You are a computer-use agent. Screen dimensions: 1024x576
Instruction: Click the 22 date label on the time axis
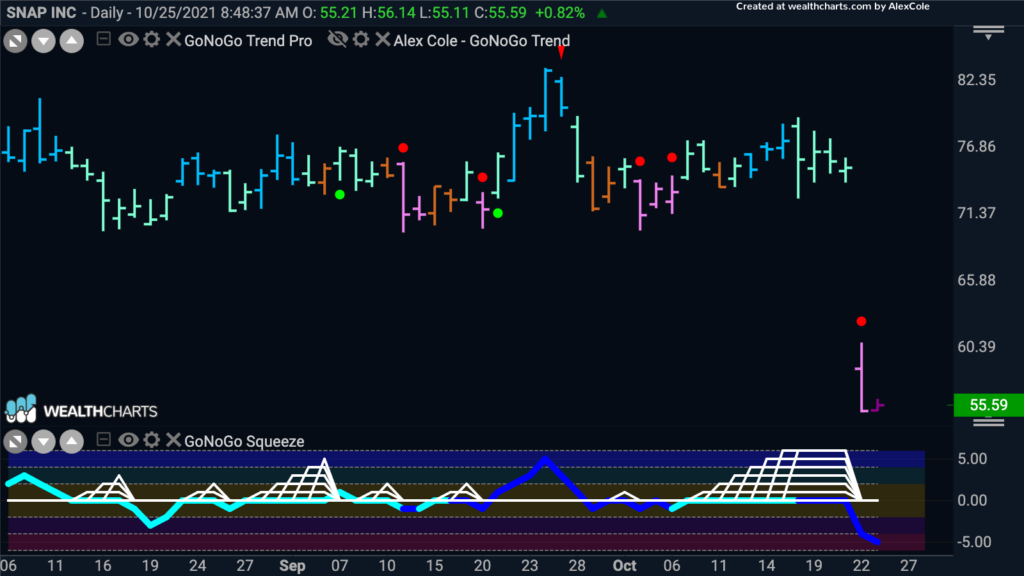tap(861, 566)
